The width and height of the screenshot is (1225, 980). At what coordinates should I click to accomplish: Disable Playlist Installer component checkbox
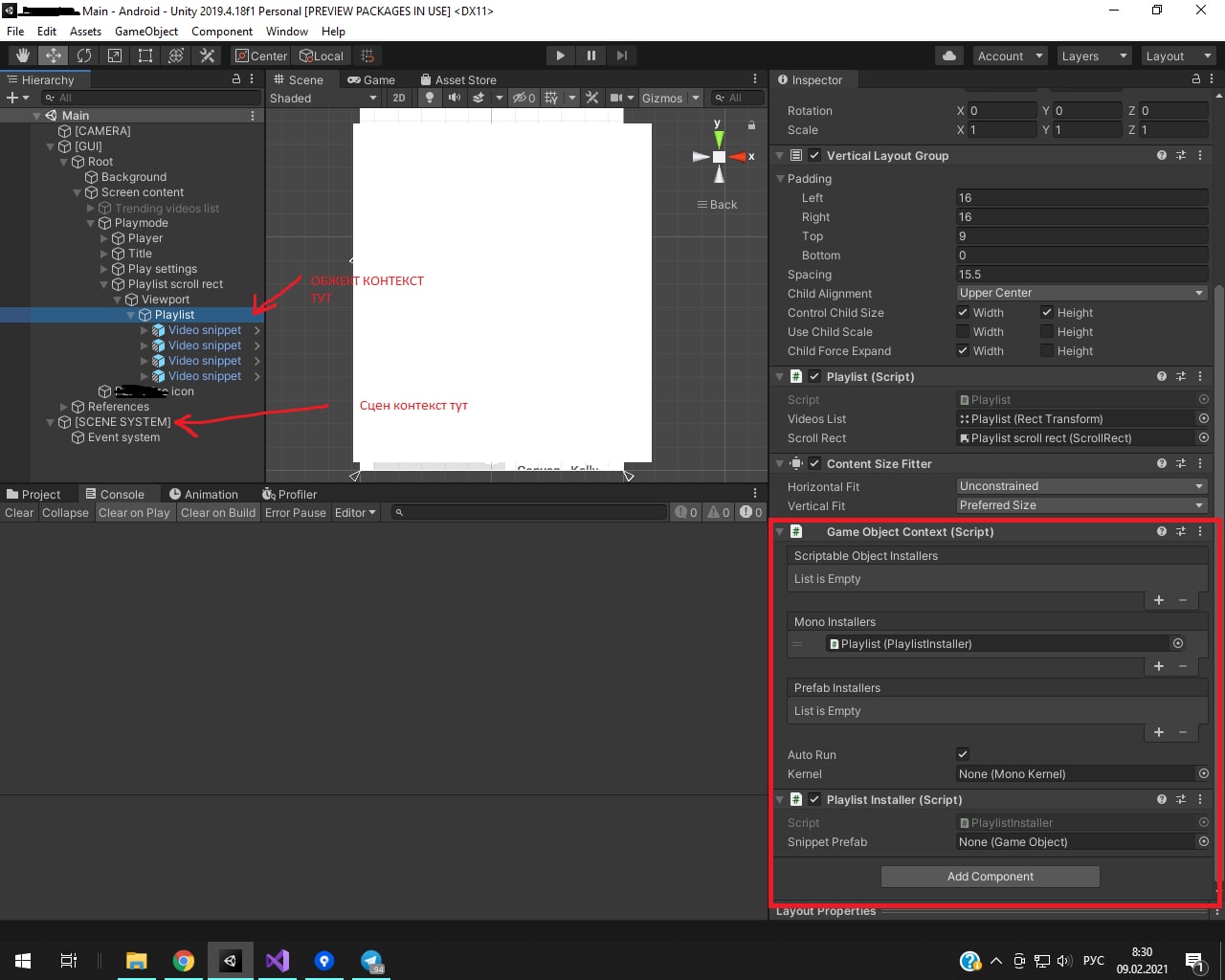[814, 799]
